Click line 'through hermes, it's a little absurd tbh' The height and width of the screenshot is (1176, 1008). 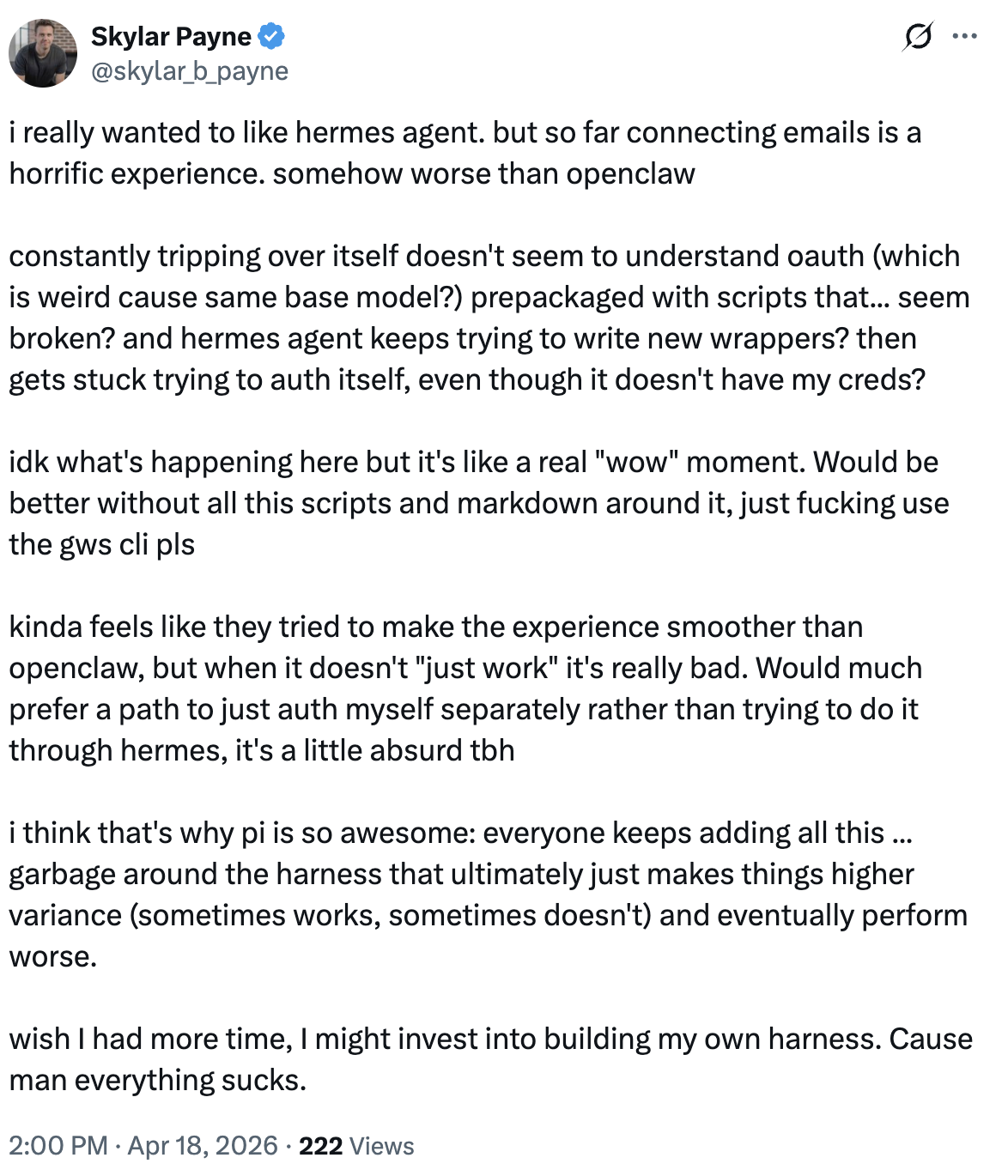[262, 750]
